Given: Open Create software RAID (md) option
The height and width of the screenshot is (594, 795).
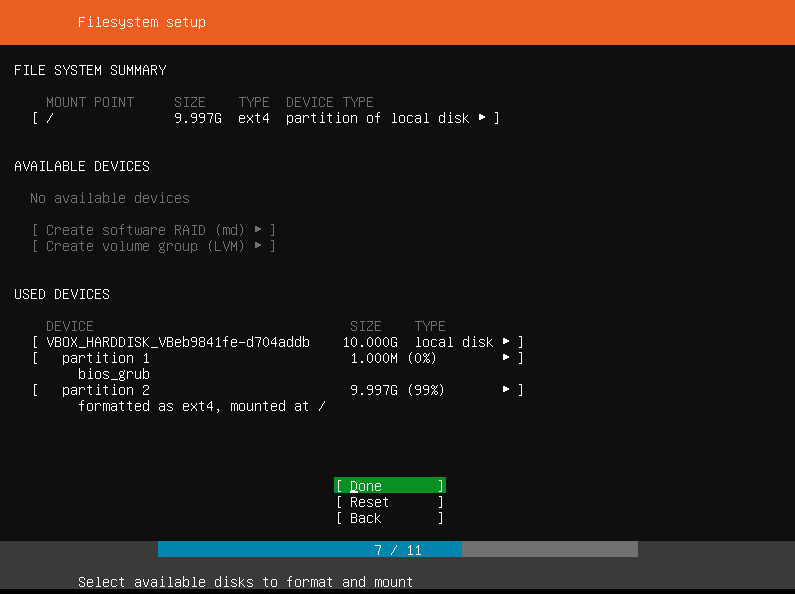Looking at the screenshot, I should click(154, 230).
